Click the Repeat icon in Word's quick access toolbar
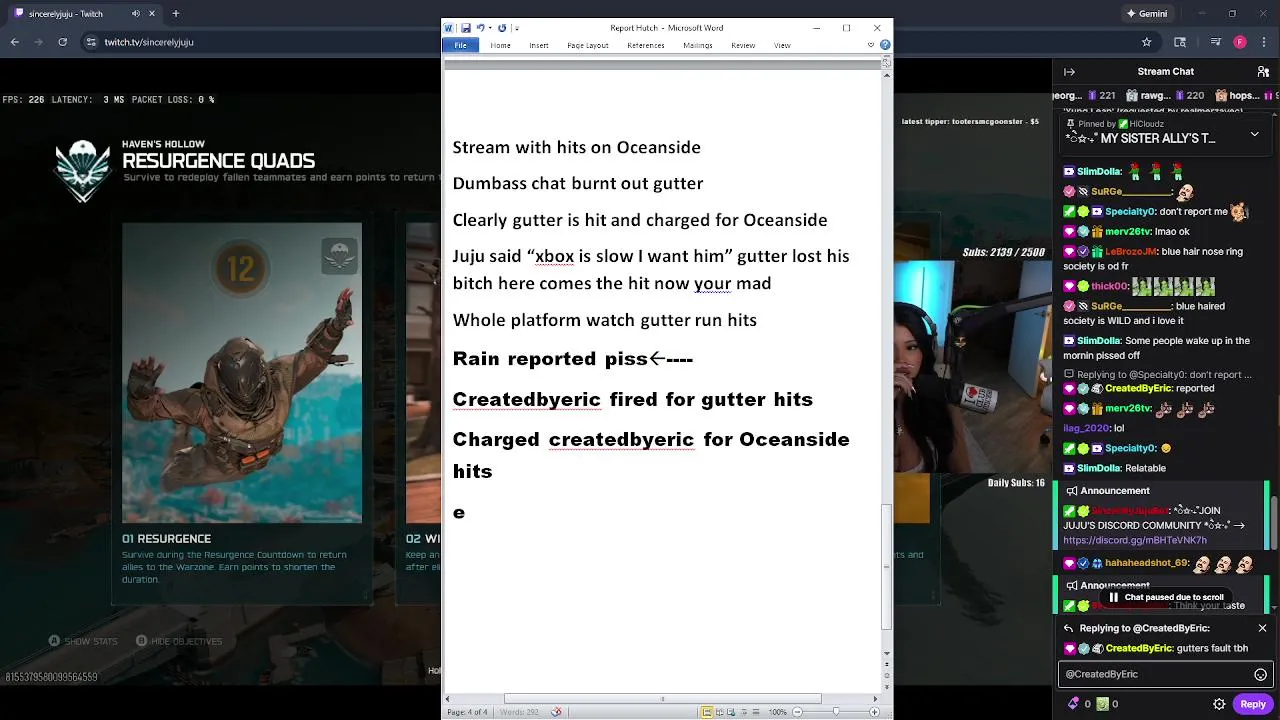 click(x=502, y=28)
